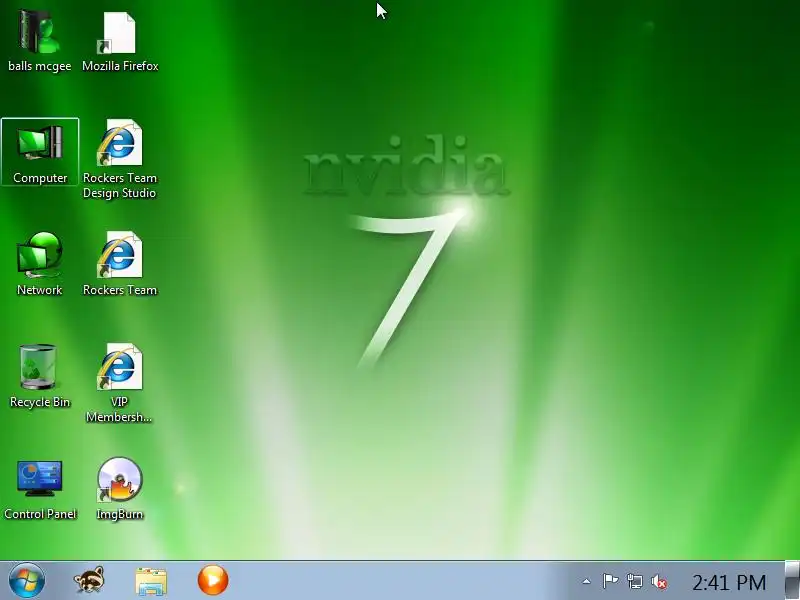Select the Control Panel desktop icon
This screenshot has width=800, height=600.
[40, 489]
